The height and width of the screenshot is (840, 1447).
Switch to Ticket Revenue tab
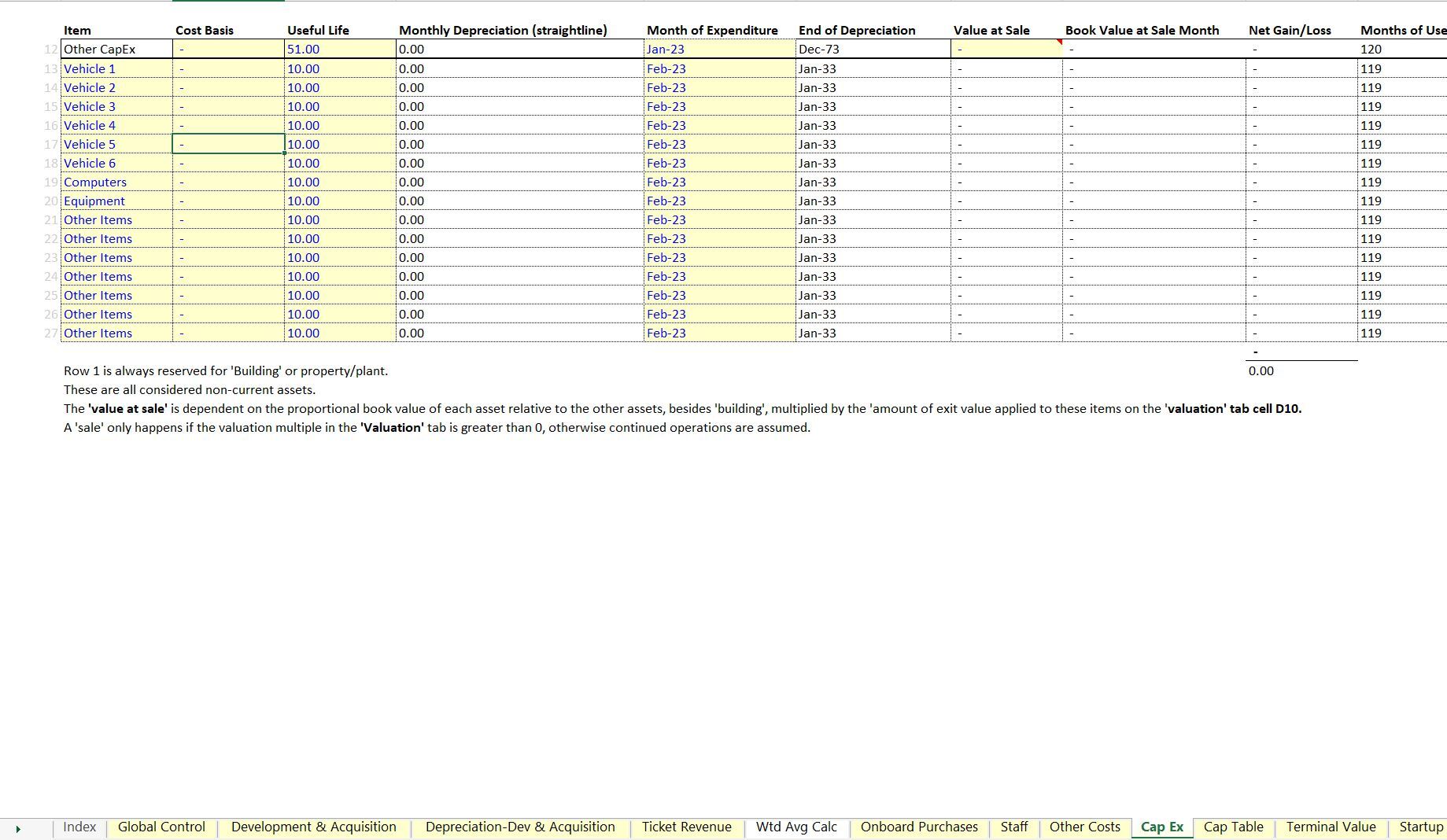coord(686,827)
